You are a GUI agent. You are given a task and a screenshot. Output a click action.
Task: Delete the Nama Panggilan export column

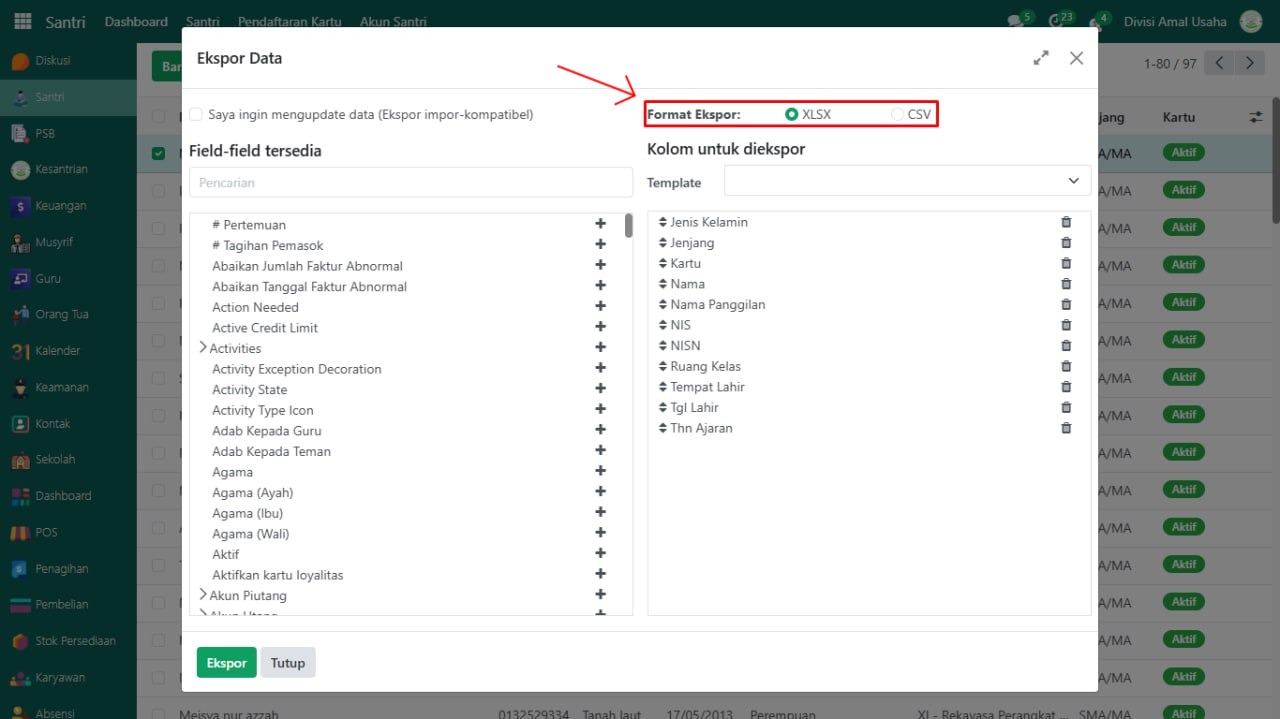click(1066, 305)
